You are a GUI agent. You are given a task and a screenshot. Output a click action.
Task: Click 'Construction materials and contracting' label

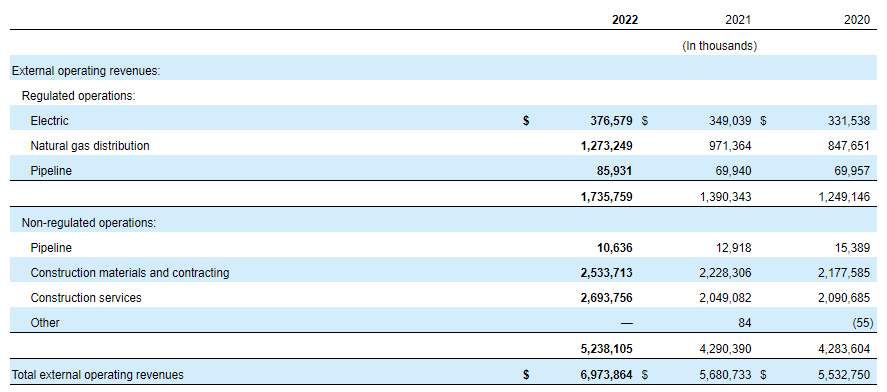point(130,273)
